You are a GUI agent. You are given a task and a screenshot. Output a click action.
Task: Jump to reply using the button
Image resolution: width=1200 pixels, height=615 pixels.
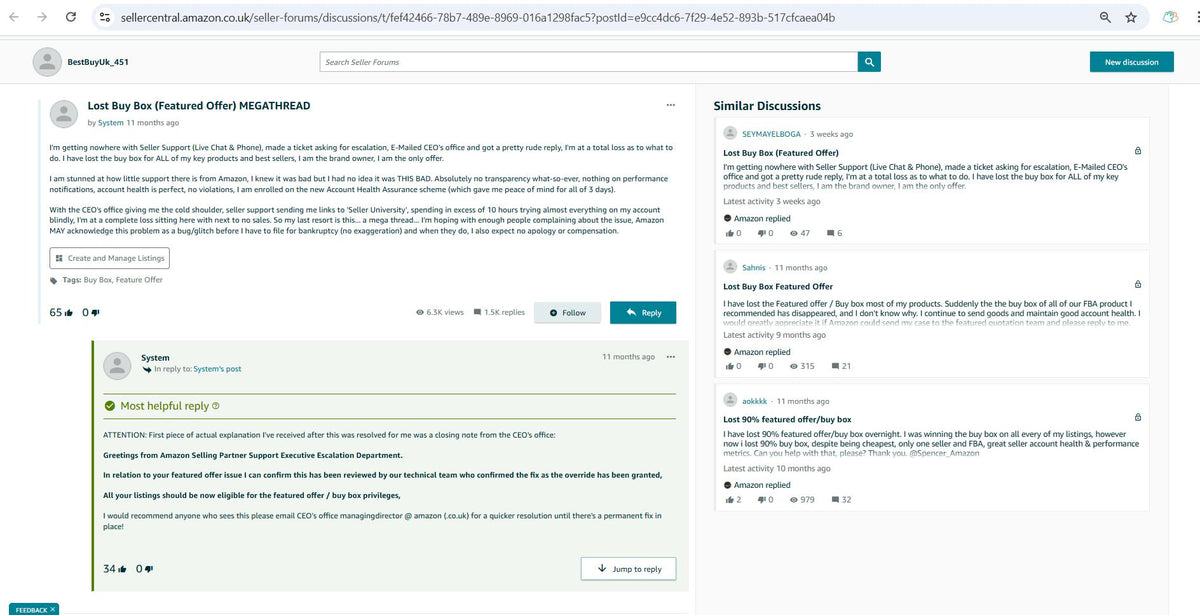[x=628, y=569]
